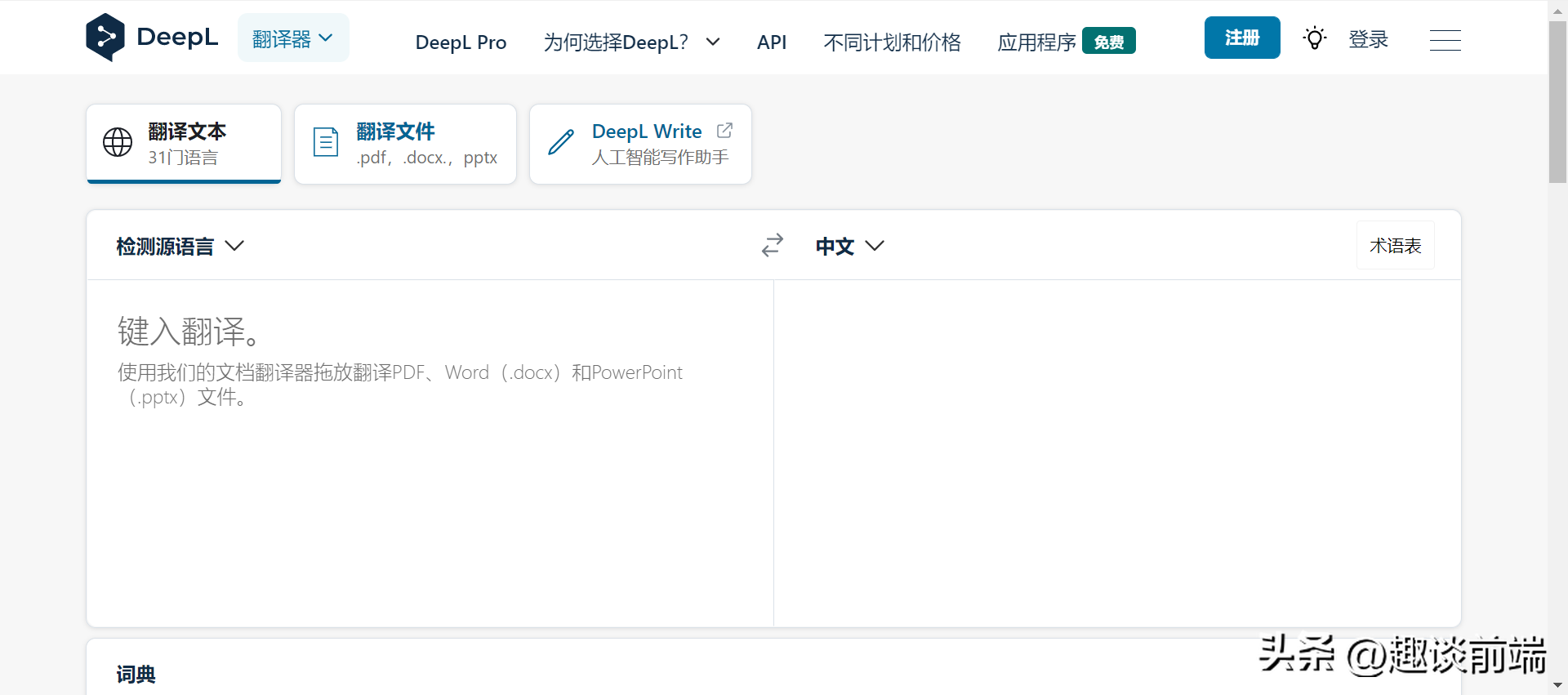
Task: Open the 翻译器 dropdown
Action: (293, 38)
